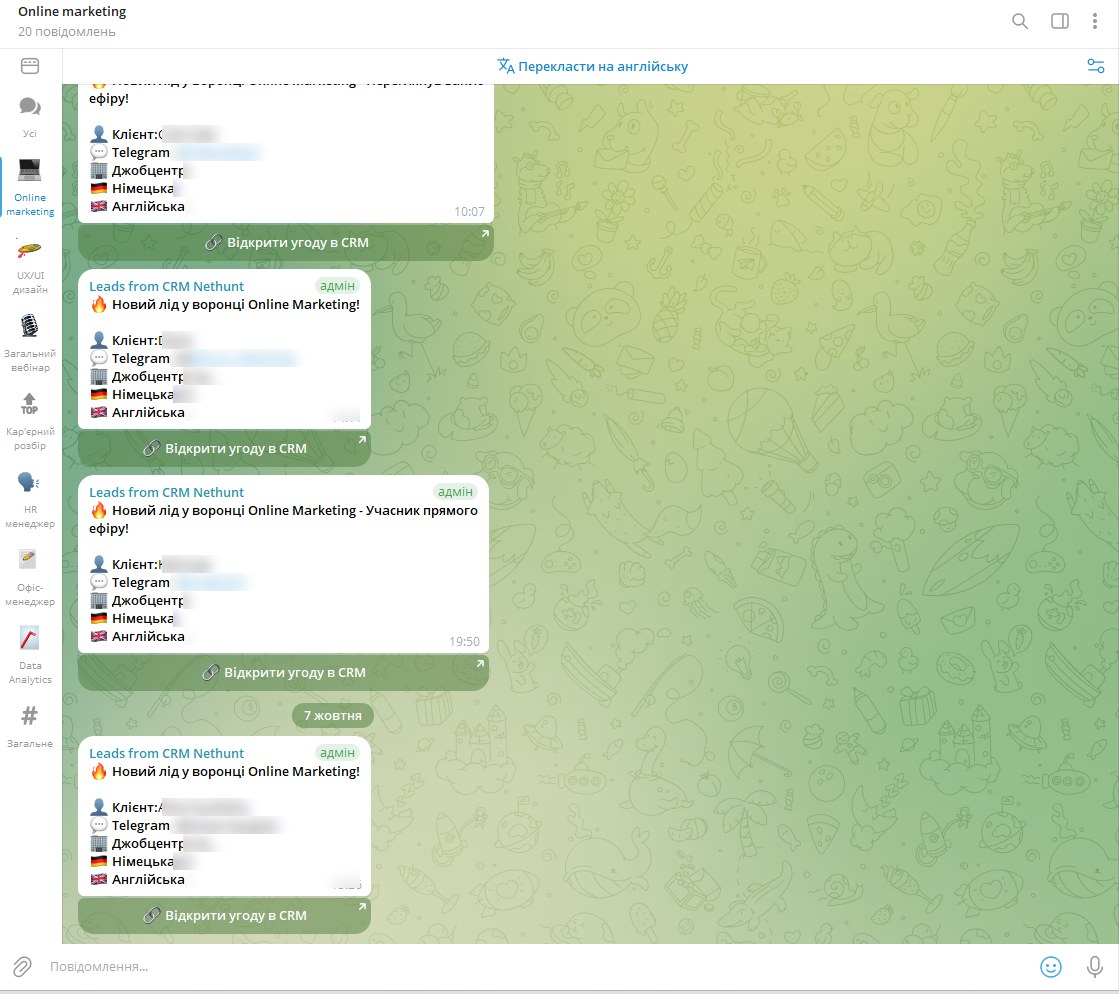Click the 10:07 message timestamp
1119x994 pixels.
pyautogui.click(x=469, y=212)
